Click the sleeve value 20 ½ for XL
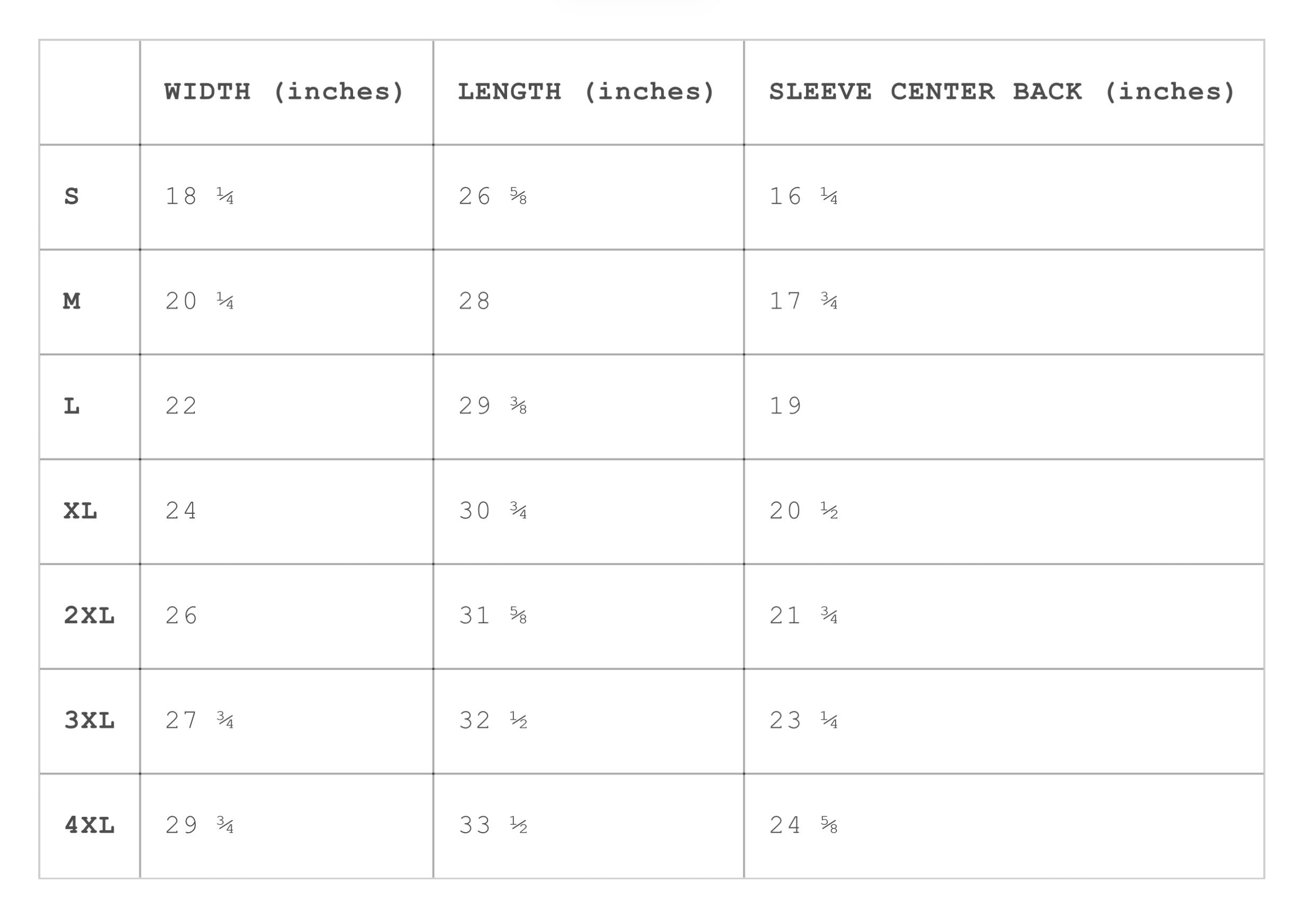 click(x=803, y=512)
